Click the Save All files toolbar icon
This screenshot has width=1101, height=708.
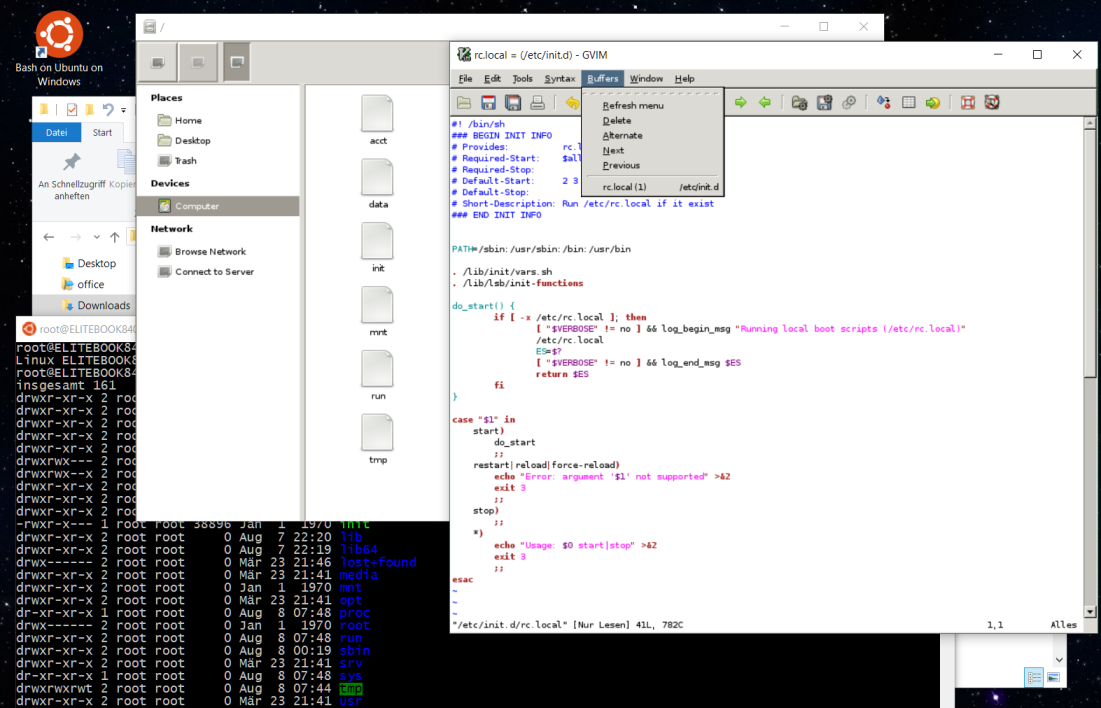coord(513,102)
